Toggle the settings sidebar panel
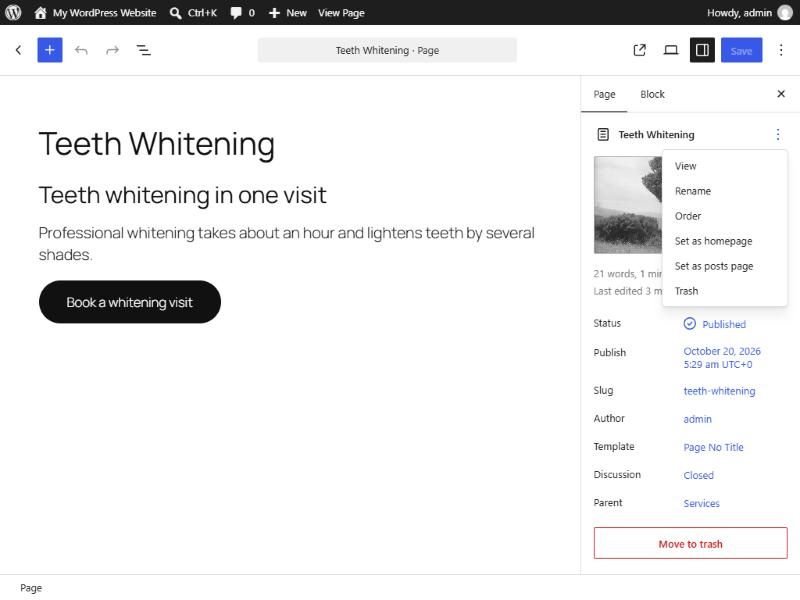Screen dimensions: 800x600 click(x=702, y=50)
